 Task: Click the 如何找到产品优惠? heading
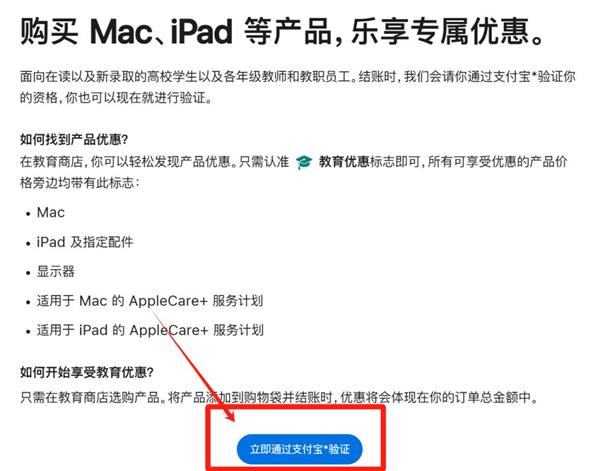pos(74,140)
